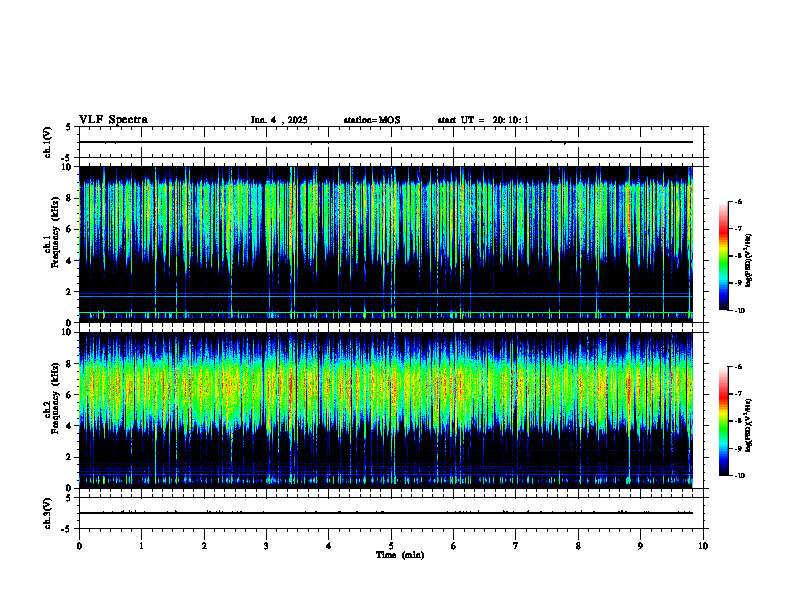Viewport: 792px width, 612px height.
Task: Click the "VLF Spectra" plot title
Action: coord(113,120)
